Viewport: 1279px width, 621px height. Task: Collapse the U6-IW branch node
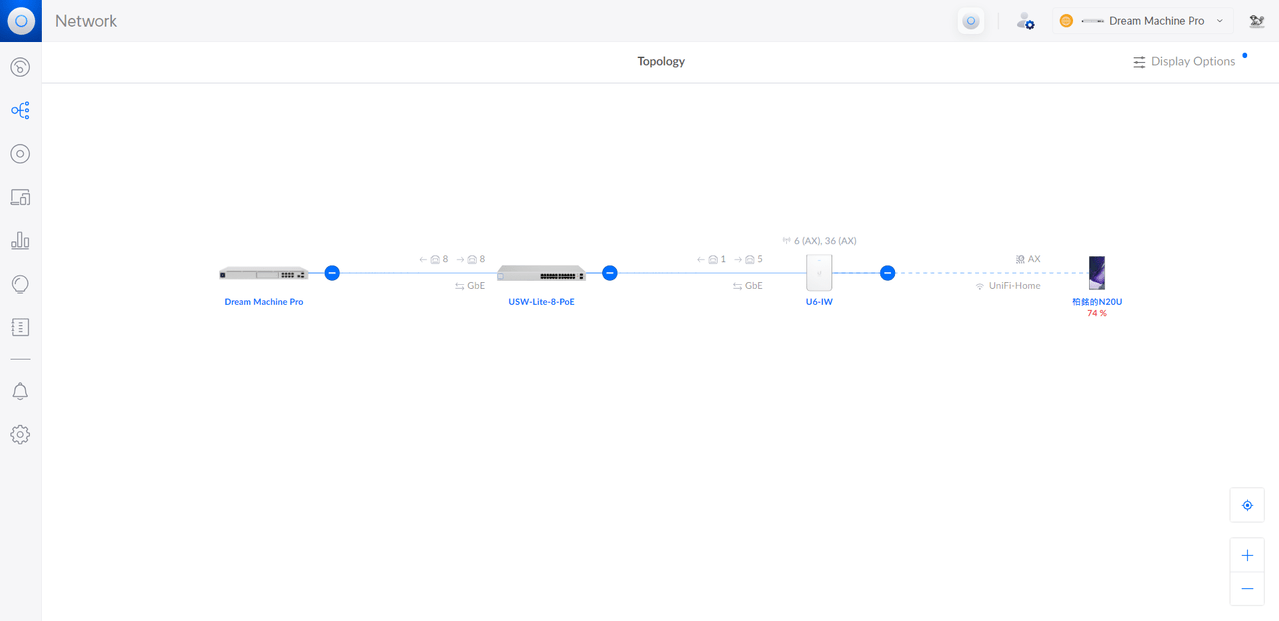(887, 273)
